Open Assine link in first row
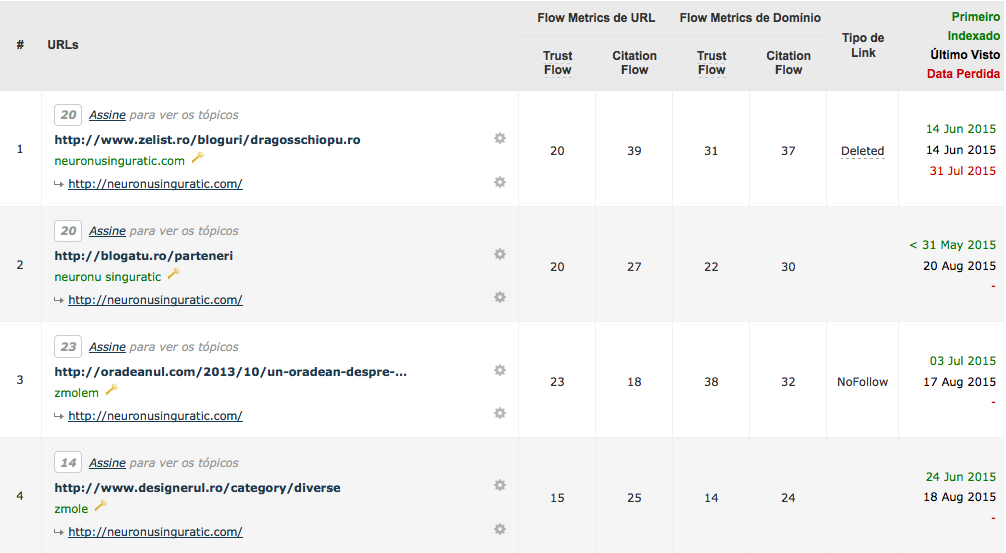 pos(107,115)
